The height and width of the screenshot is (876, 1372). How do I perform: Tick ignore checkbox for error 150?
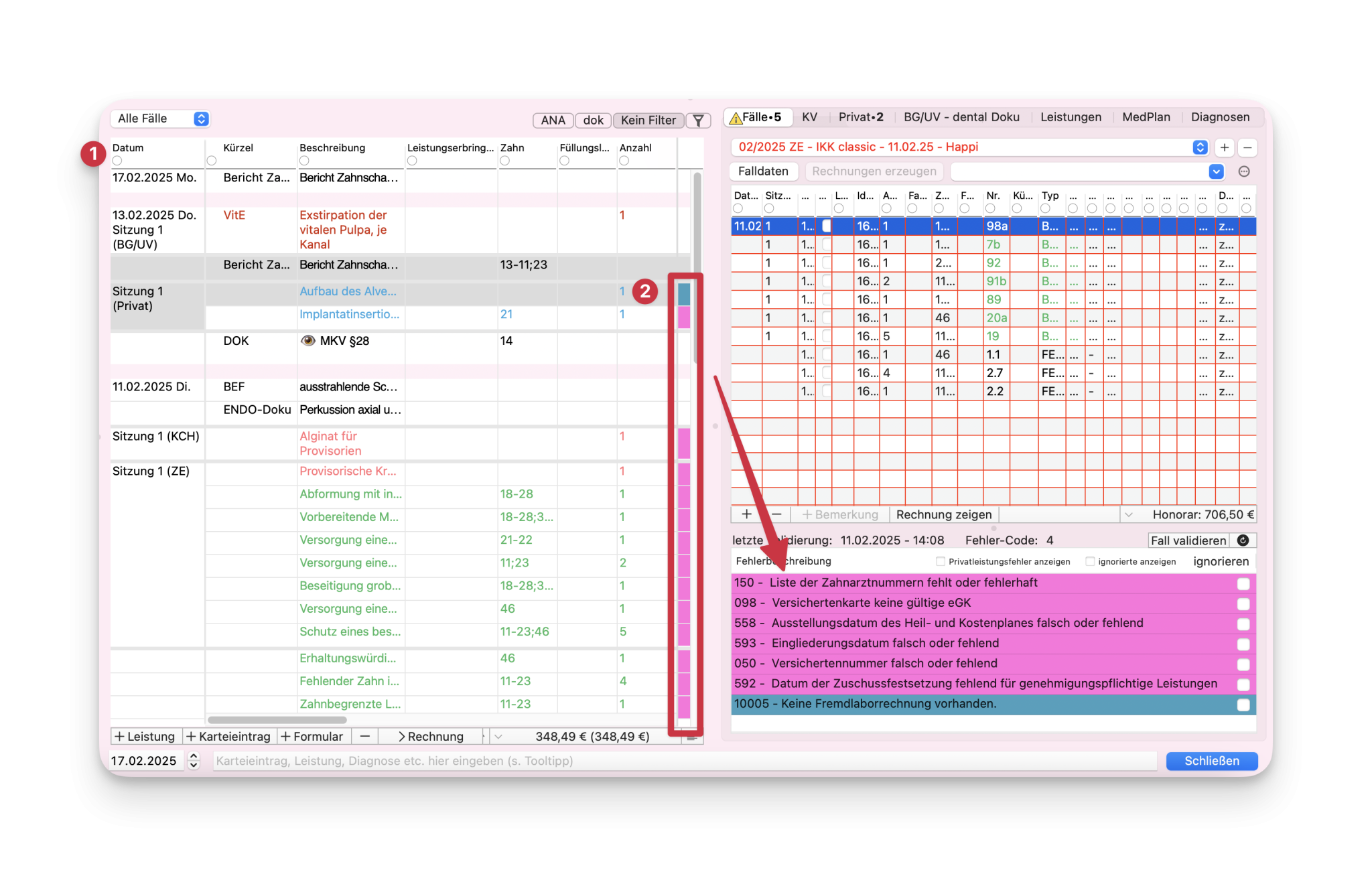coord(1243,584)
